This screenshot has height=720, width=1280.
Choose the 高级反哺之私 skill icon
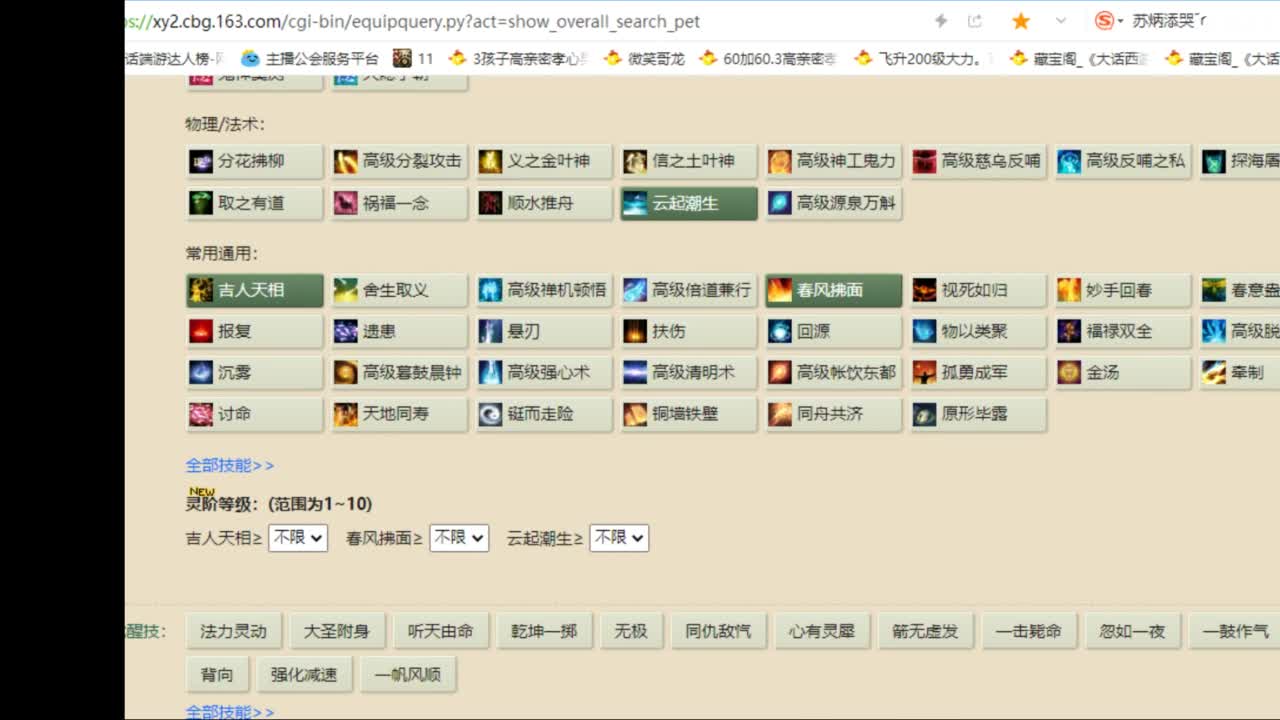pyautogui.click(x=1069, y=161)
